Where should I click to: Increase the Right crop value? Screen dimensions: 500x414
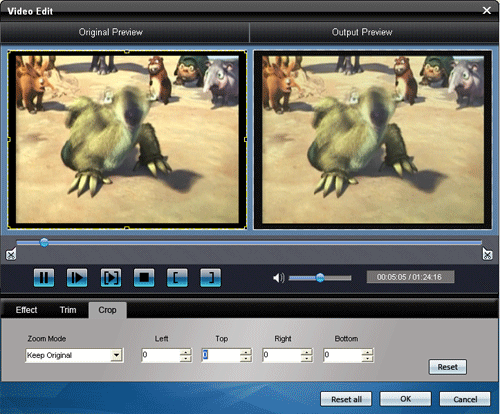click(307, 352)
